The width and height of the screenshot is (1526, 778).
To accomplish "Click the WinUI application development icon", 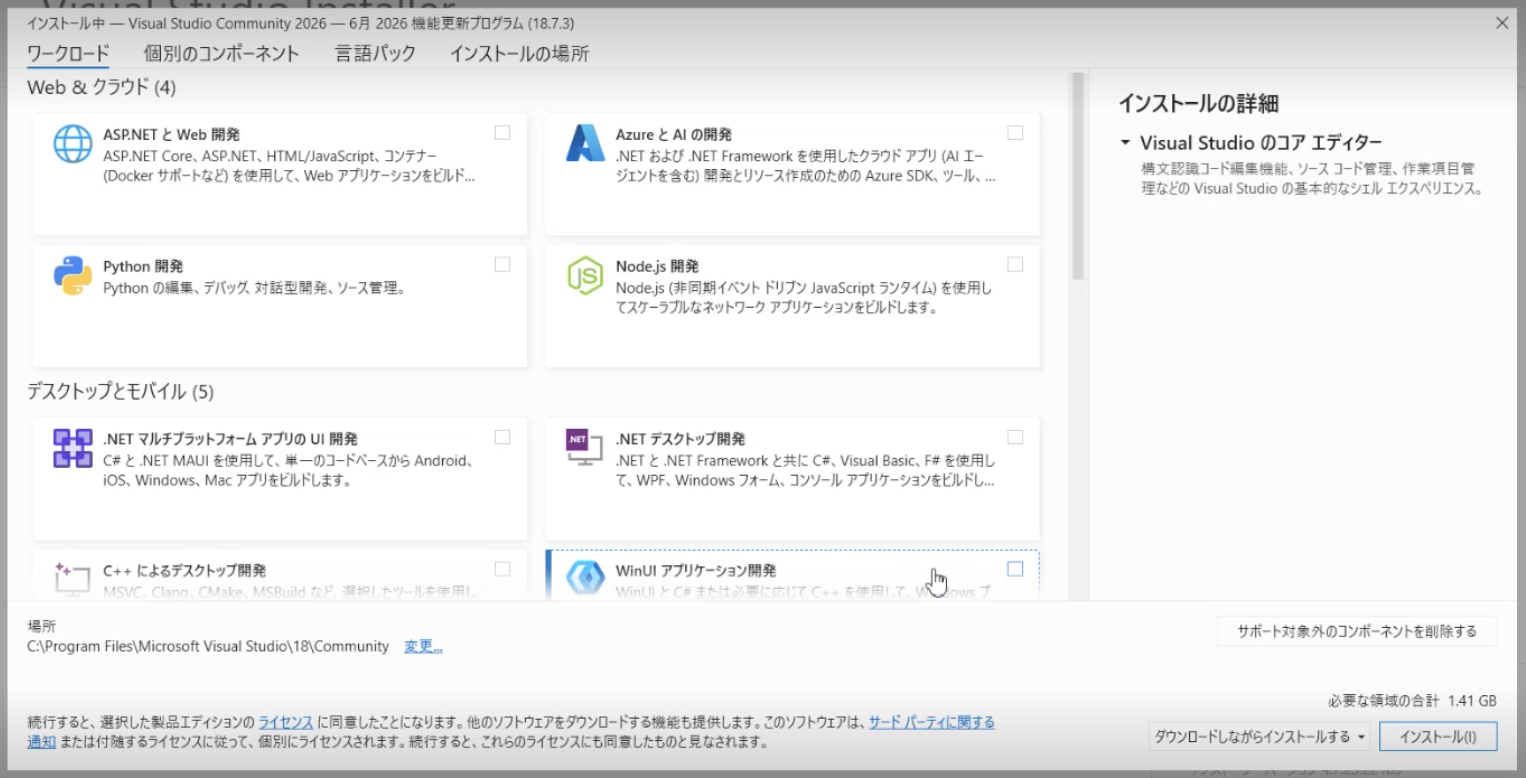I will tap(586, 580).
